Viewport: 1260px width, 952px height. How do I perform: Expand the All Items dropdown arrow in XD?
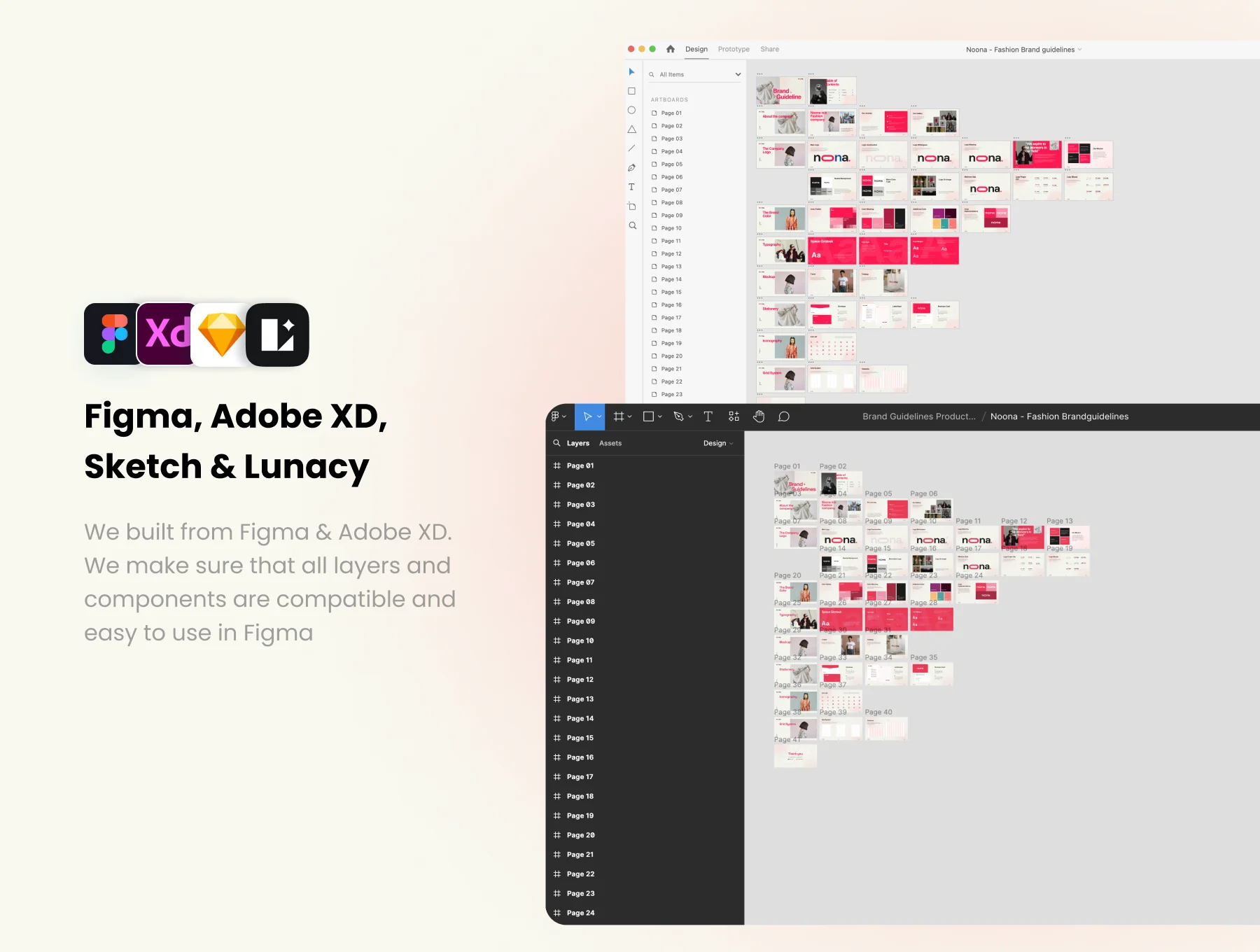point(738,74)
